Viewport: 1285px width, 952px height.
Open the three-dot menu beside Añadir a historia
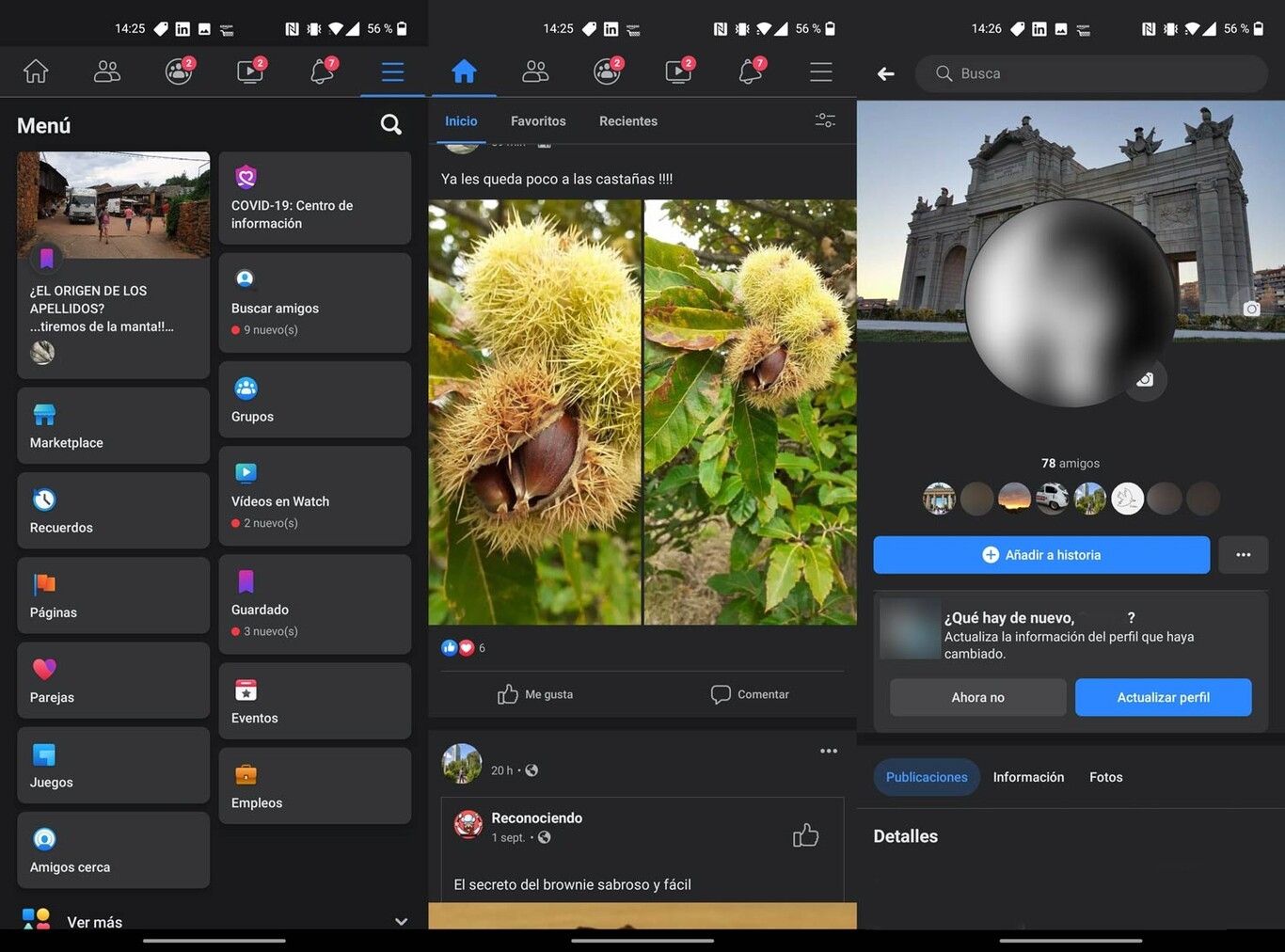coord(1243,555)
